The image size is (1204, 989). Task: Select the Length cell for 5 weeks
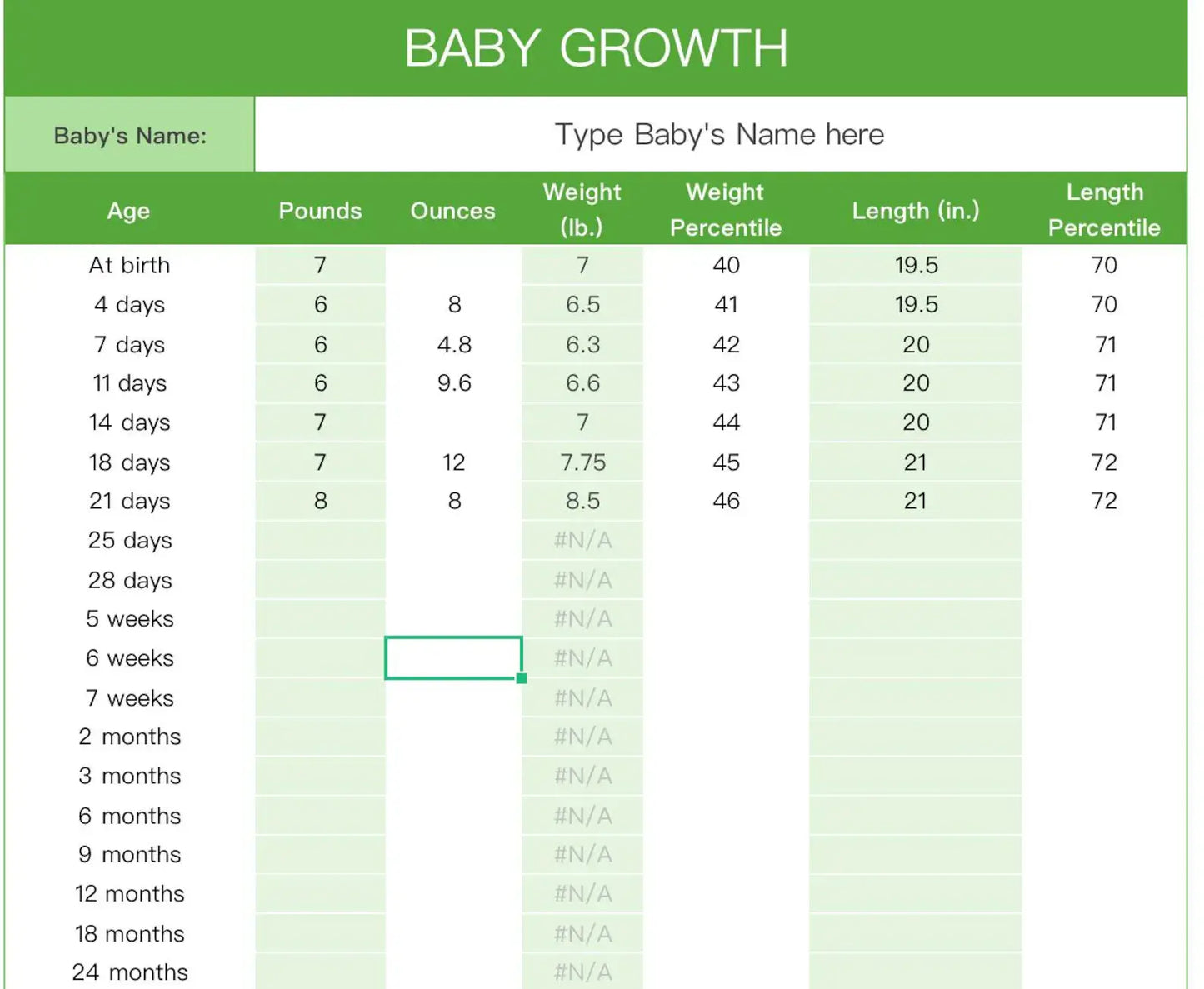pyautogui.click(x=915, y=619)
